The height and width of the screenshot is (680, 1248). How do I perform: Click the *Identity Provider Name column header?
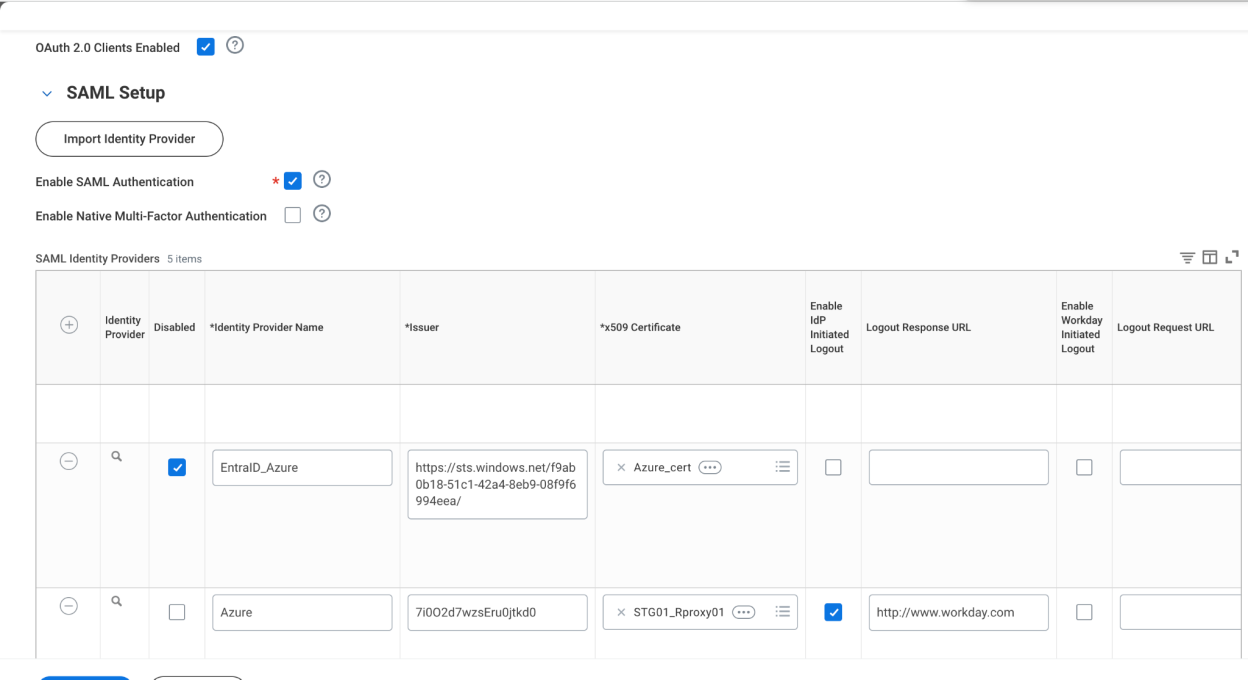pos(266,327)
